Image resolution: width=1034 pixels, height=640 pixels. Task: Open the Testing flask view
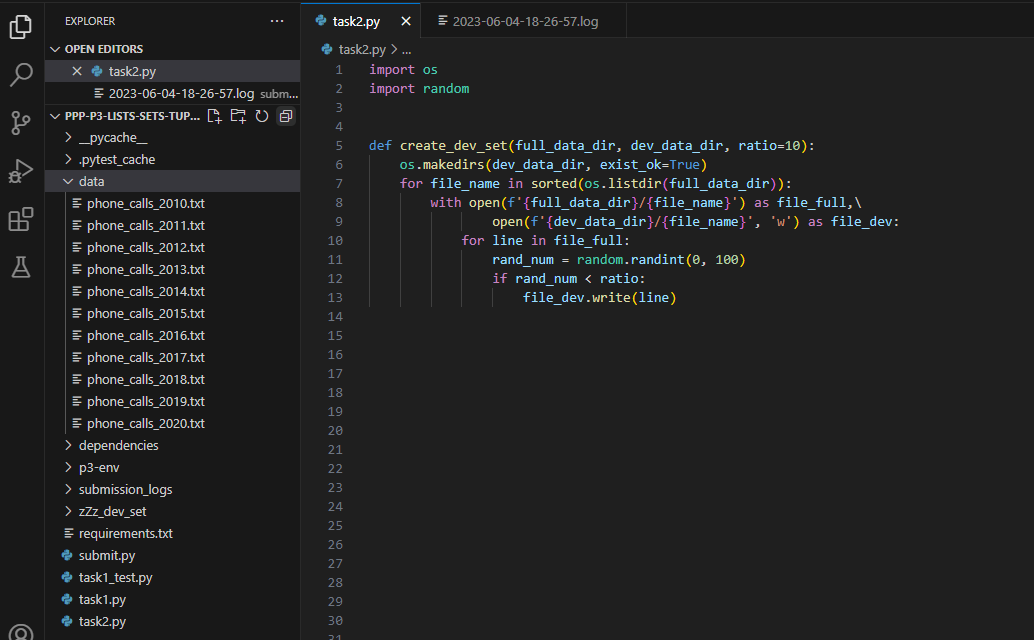21,267
